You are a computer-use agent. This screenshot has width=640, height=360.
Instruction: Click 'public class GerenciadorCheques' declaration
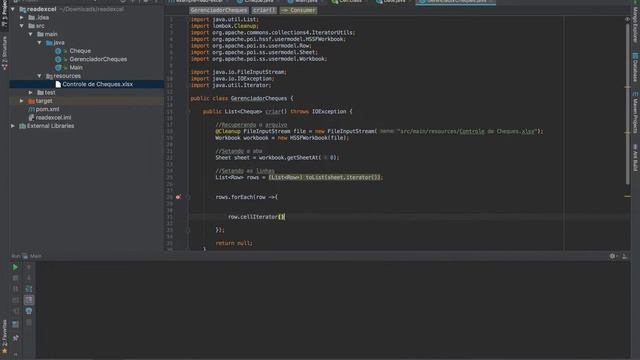point(242,98)
